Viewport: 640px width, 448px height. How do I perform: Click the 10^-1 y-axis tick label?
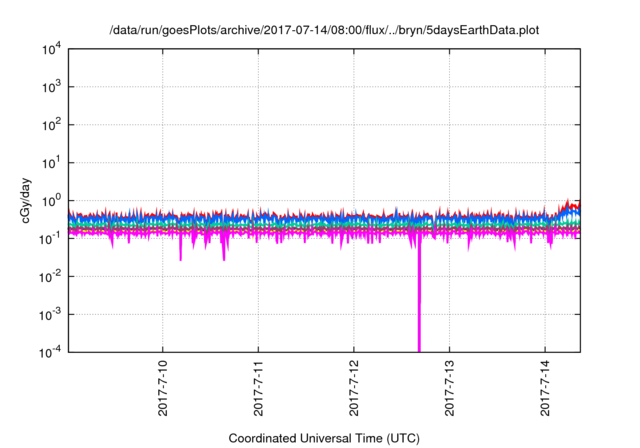click(x=50, y=239)
